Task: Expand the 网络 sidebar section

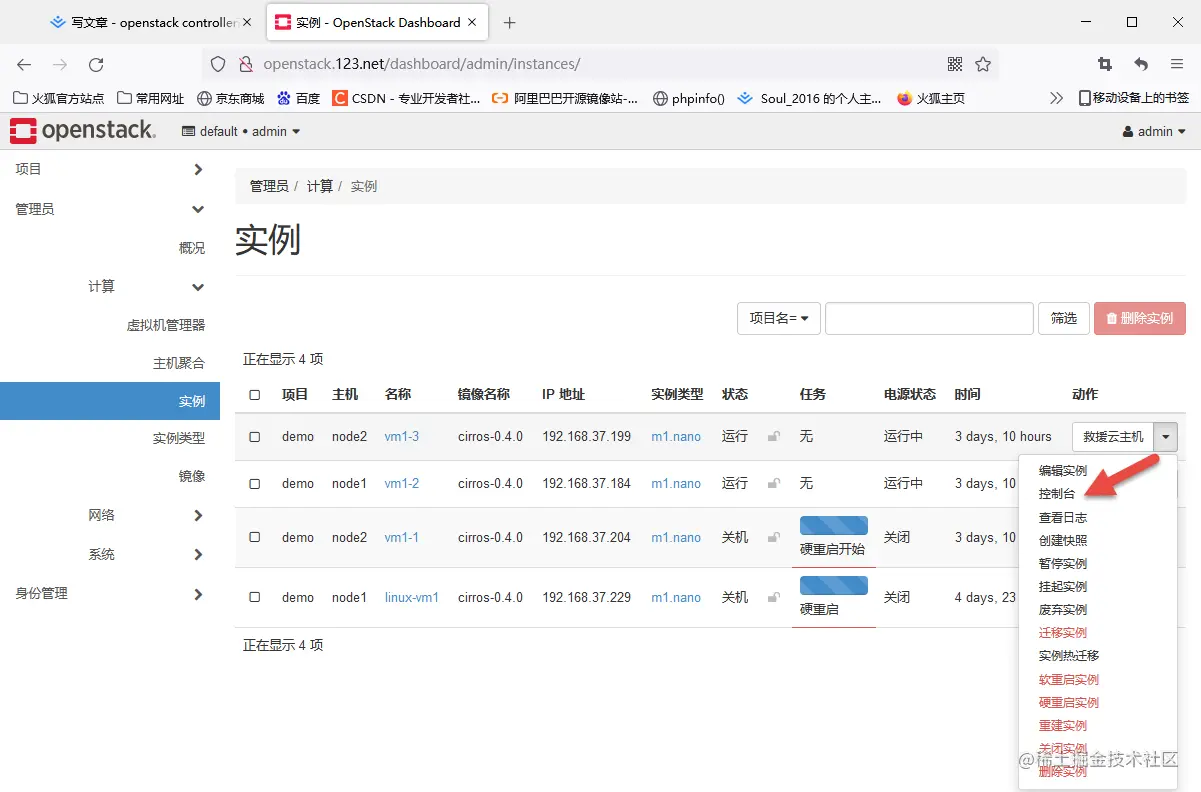Action: click(x=100, y=514)
